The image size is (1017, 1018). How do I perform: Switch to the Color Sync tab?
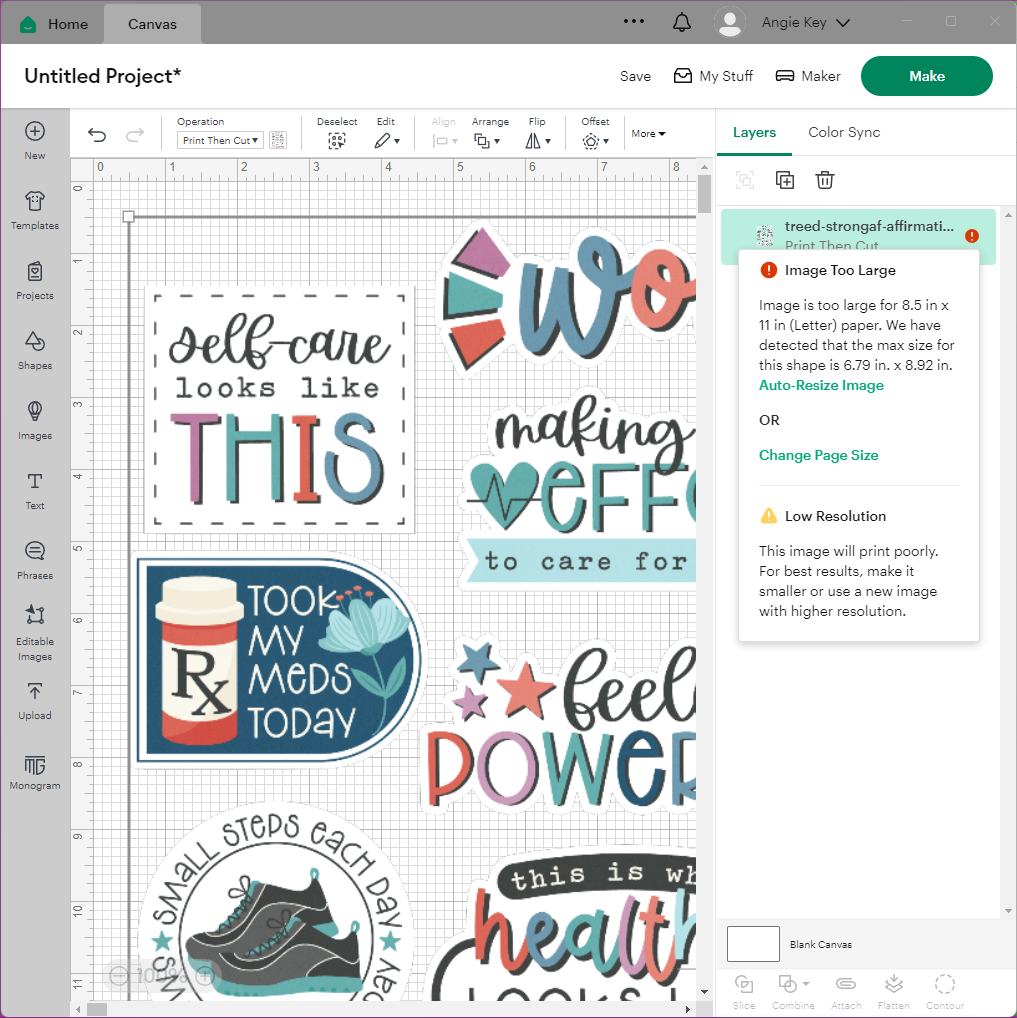point(843,132)
